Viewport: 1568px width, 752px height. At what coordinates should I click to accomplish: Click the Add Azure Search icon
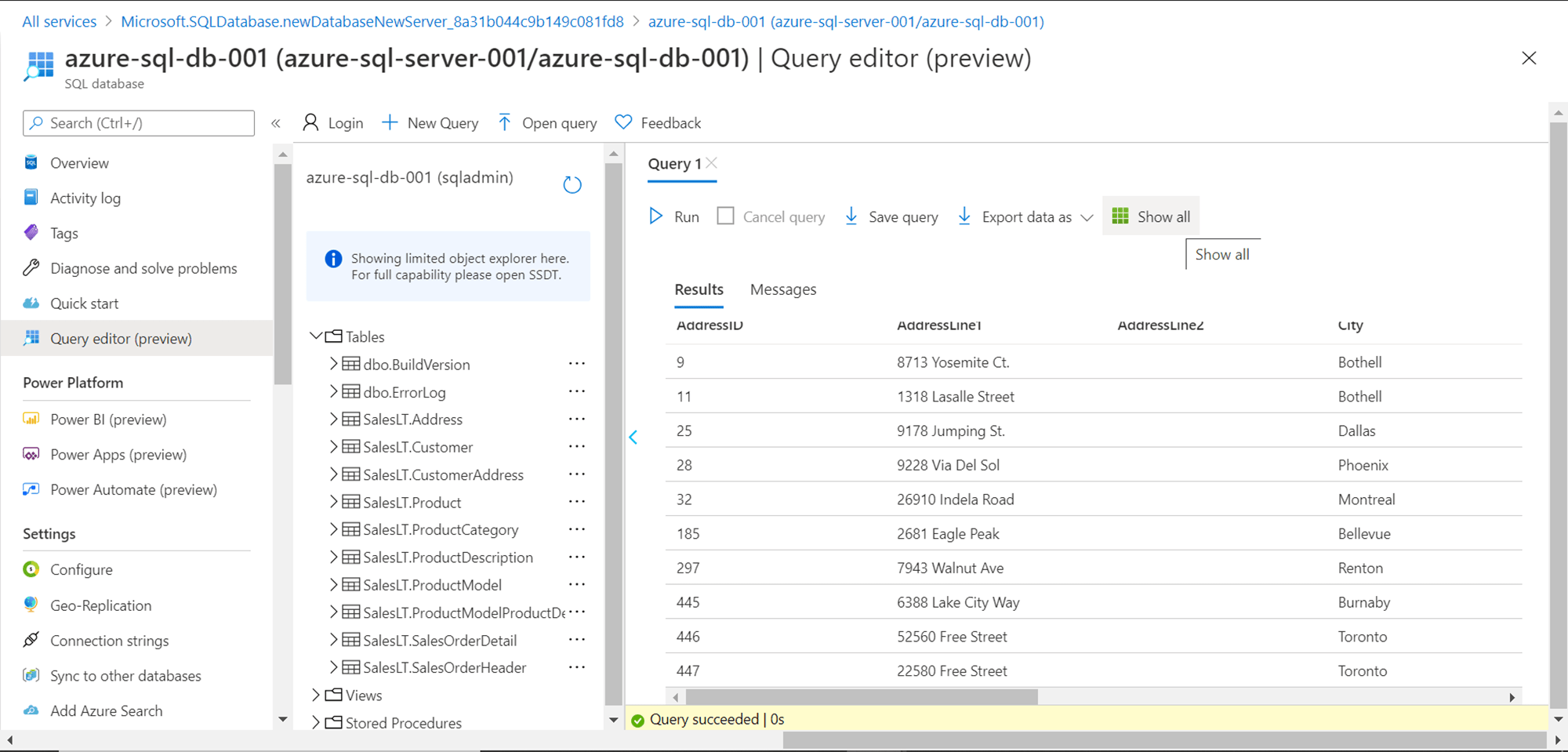[x=31, y=710]
